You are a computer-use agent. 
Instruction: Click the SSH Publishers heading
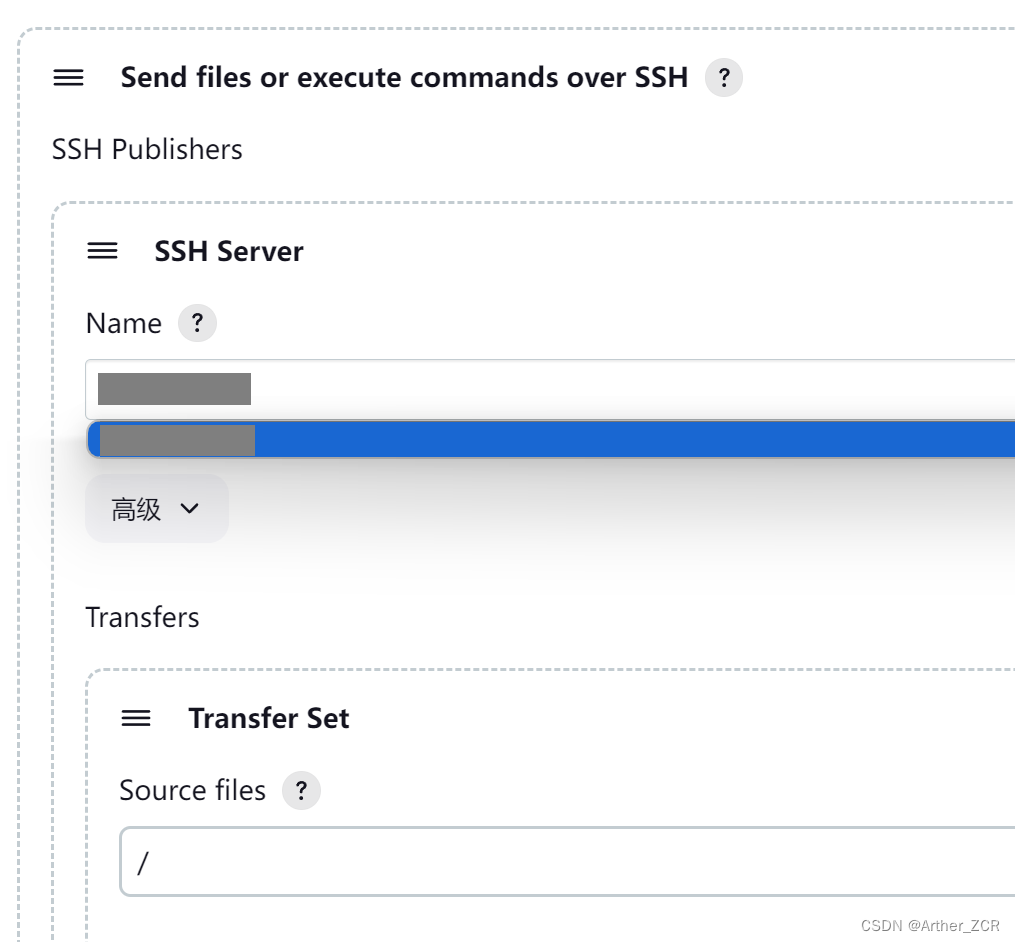click(x=146, y=149)
